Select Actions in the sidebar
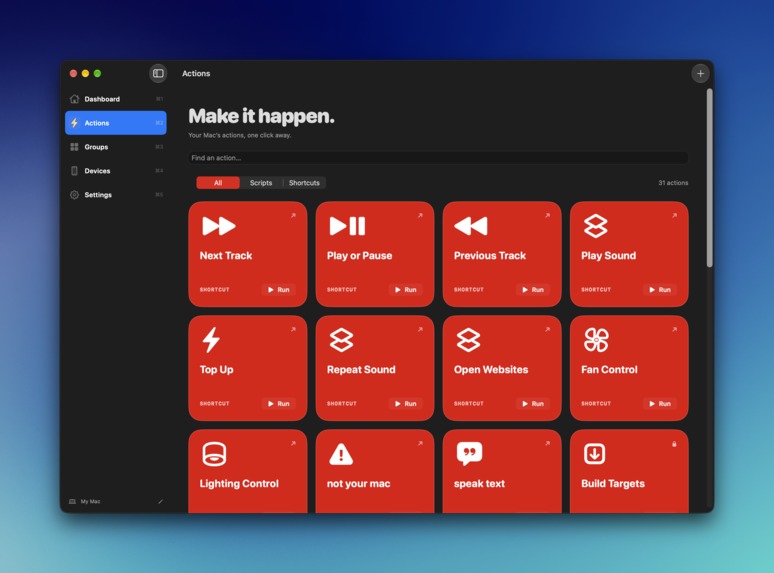774x573 pixels. tap(116, 123)
